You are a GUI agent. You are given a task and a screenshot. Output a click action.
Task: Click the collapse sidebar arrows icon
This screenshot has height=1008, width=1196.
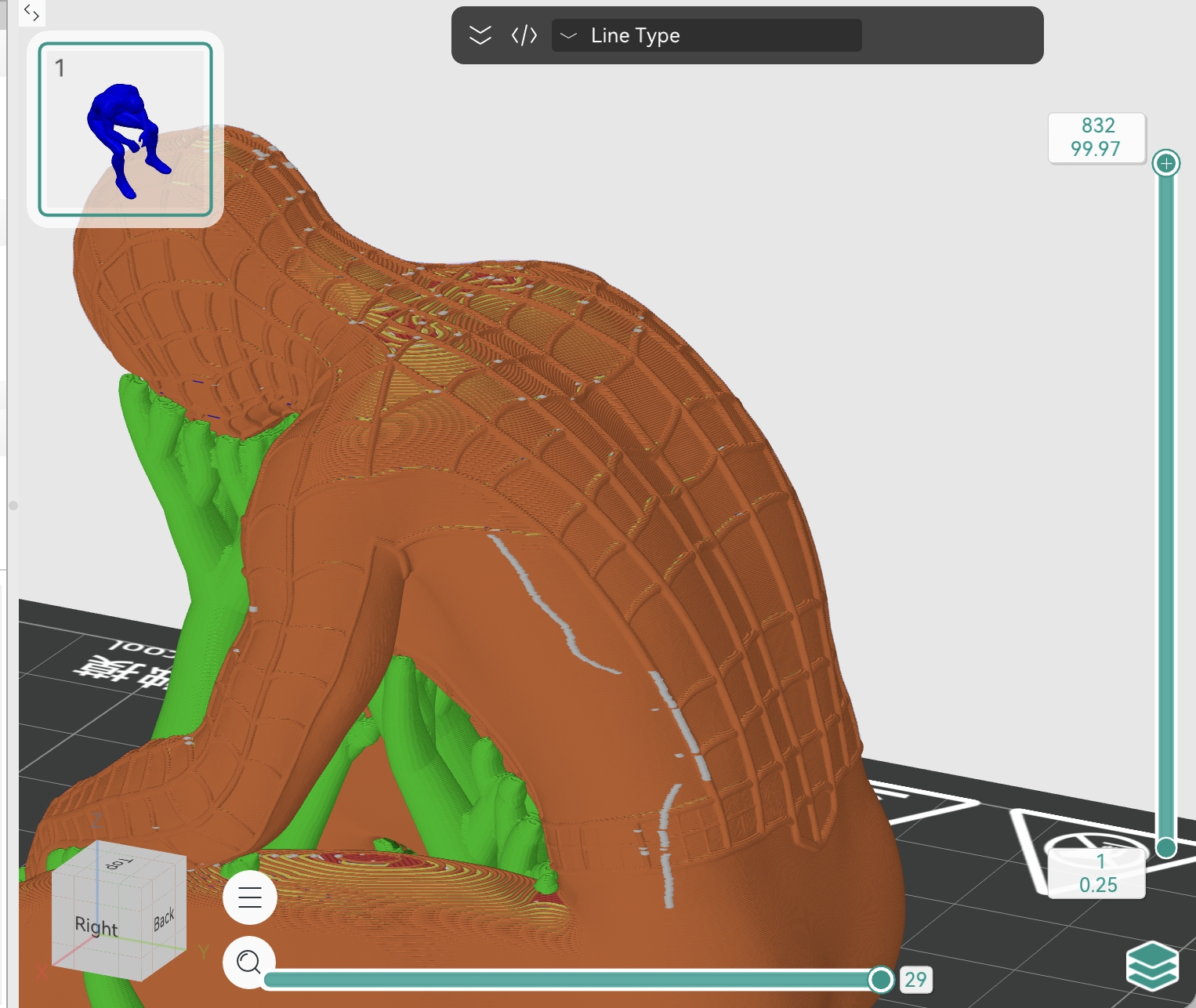click(x=31, y=13)
